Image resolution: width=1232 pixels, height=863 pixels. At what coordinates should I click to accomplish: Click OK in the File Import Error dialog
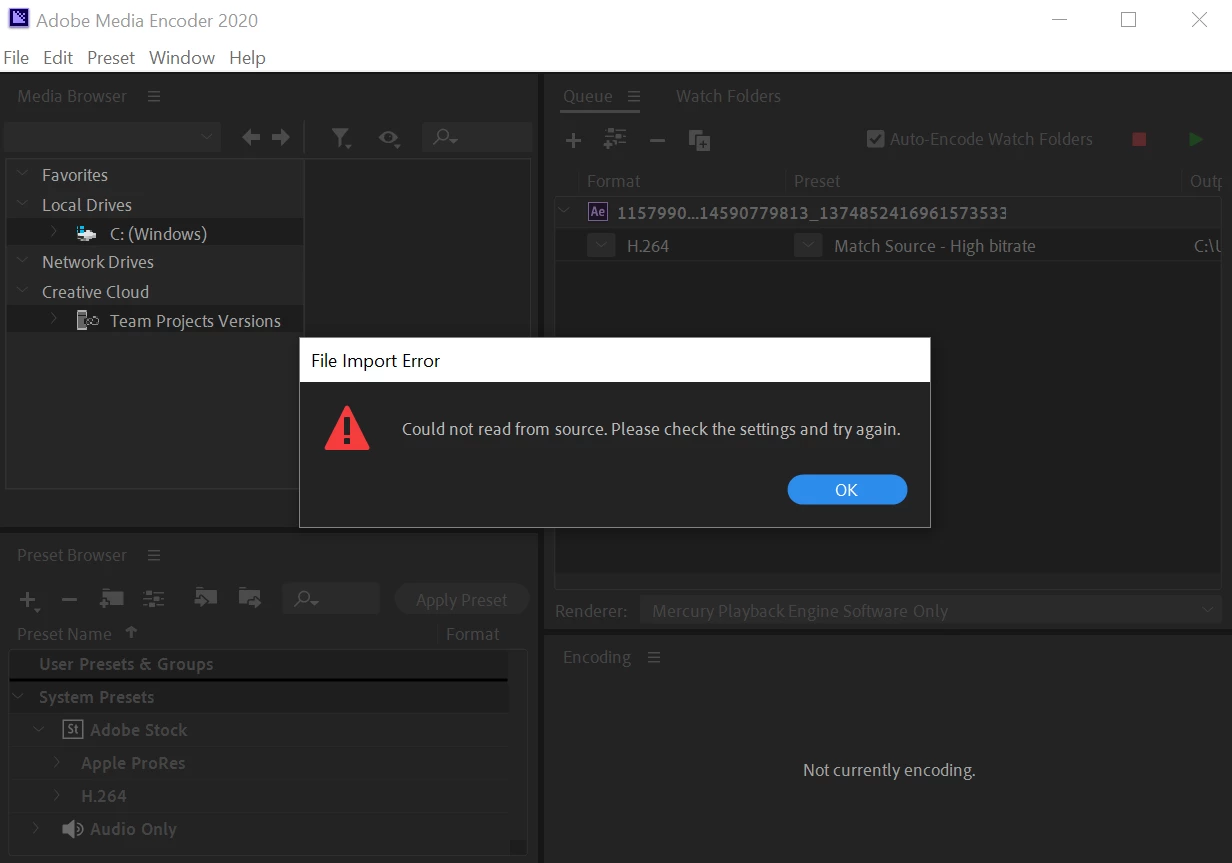pyautogui.click(x=847, y=490)
